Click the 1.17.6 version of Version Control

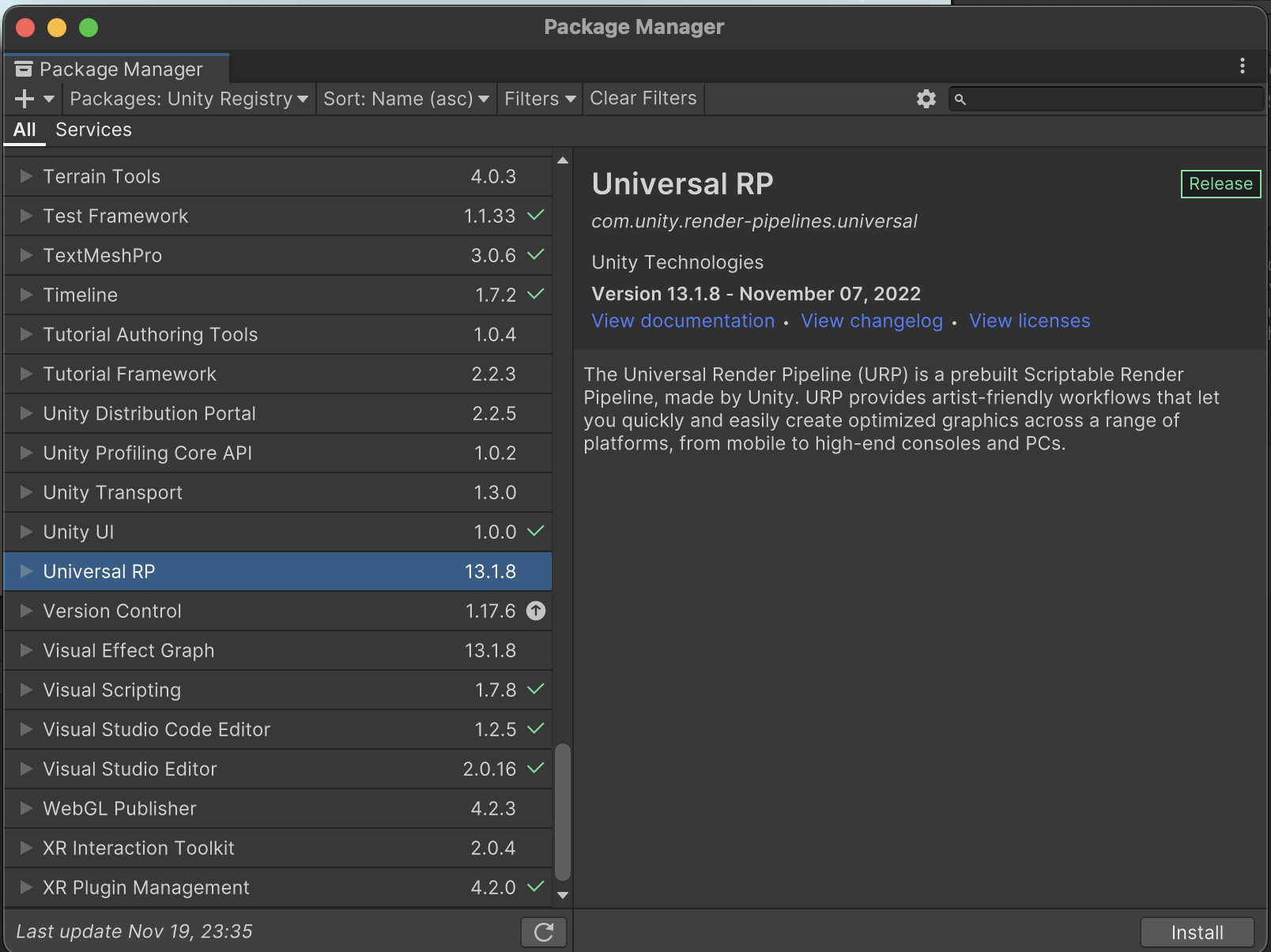[x=490, y=611]
